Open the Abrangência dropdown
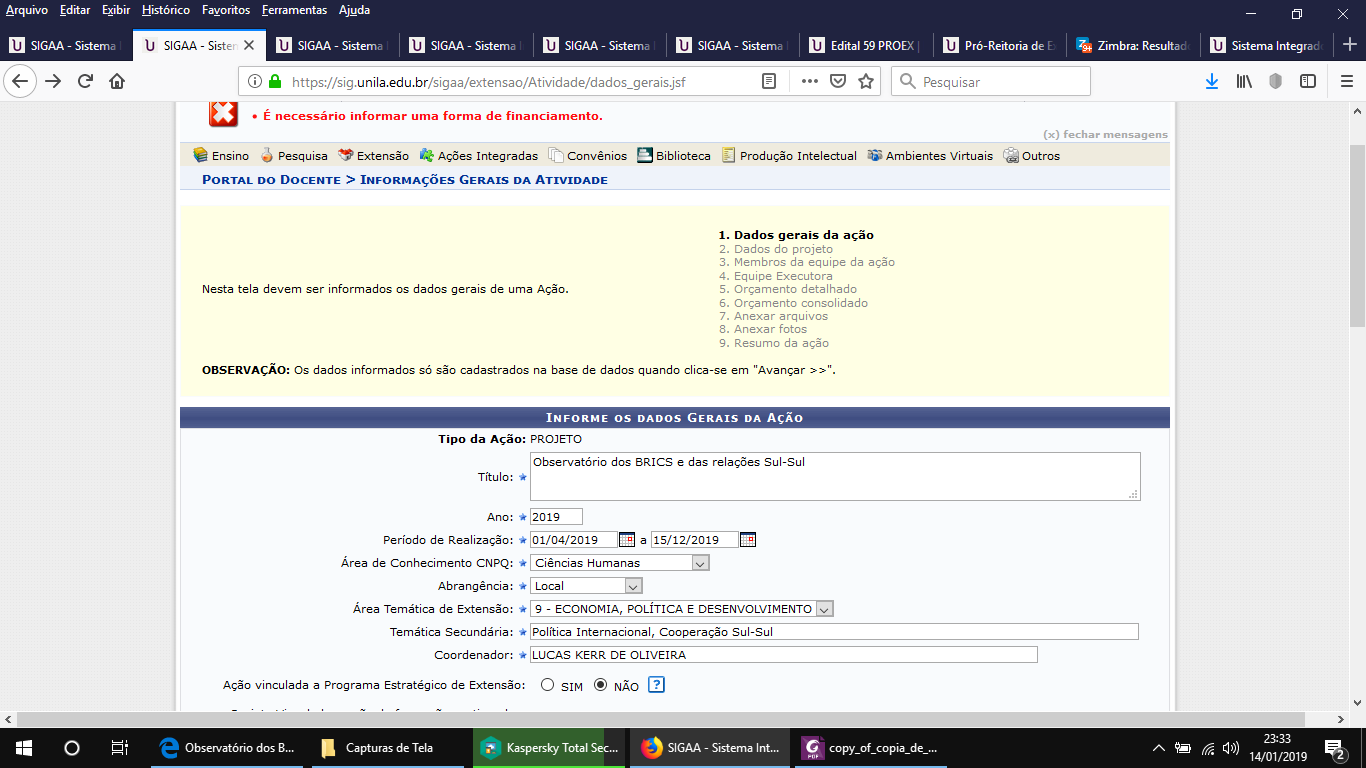1366x768 pixels. [632, 586]
